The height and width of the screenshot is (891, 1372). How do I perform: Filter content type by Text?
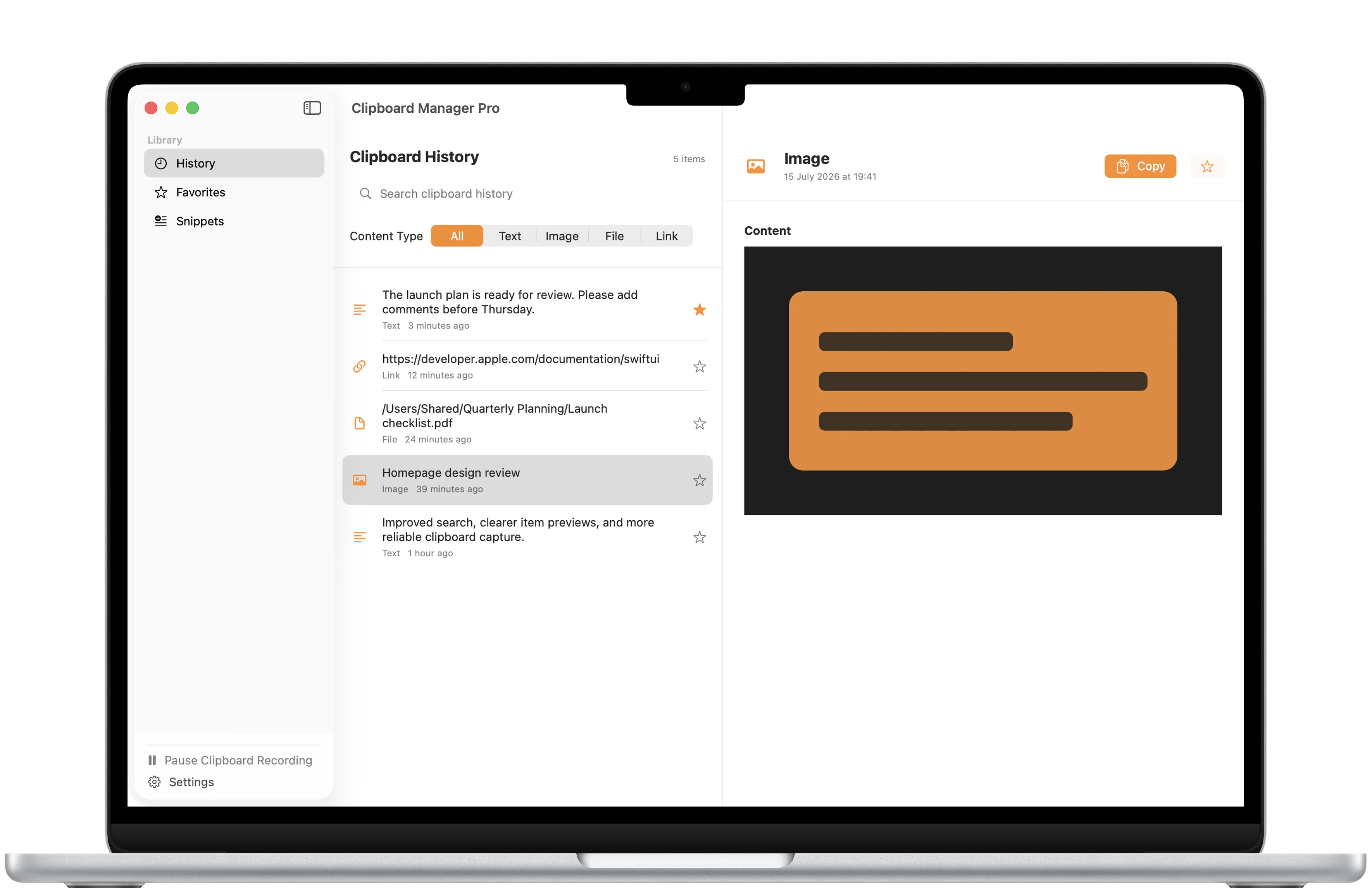pyautogui.click(x=510, y=236)
